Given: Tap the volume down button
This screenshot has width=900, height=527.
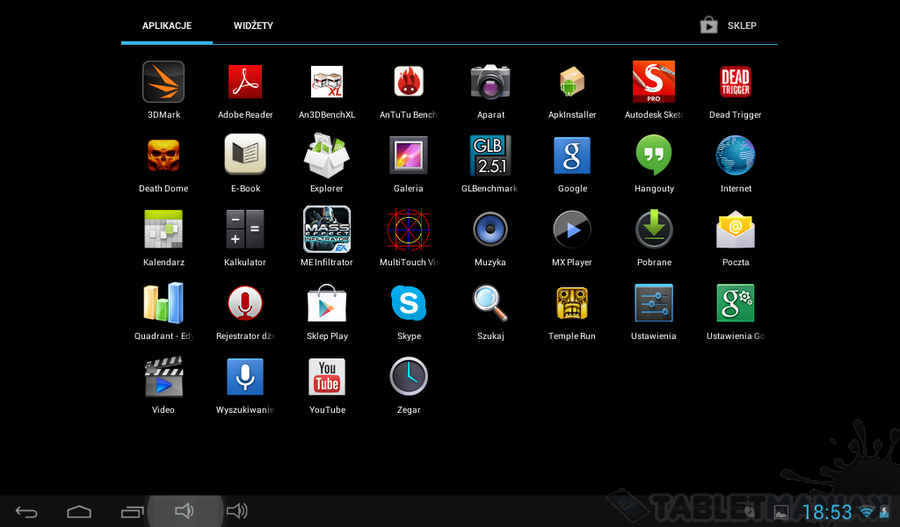Looking at the screenshot, I should pyautogui.click(x=184, y=511).
